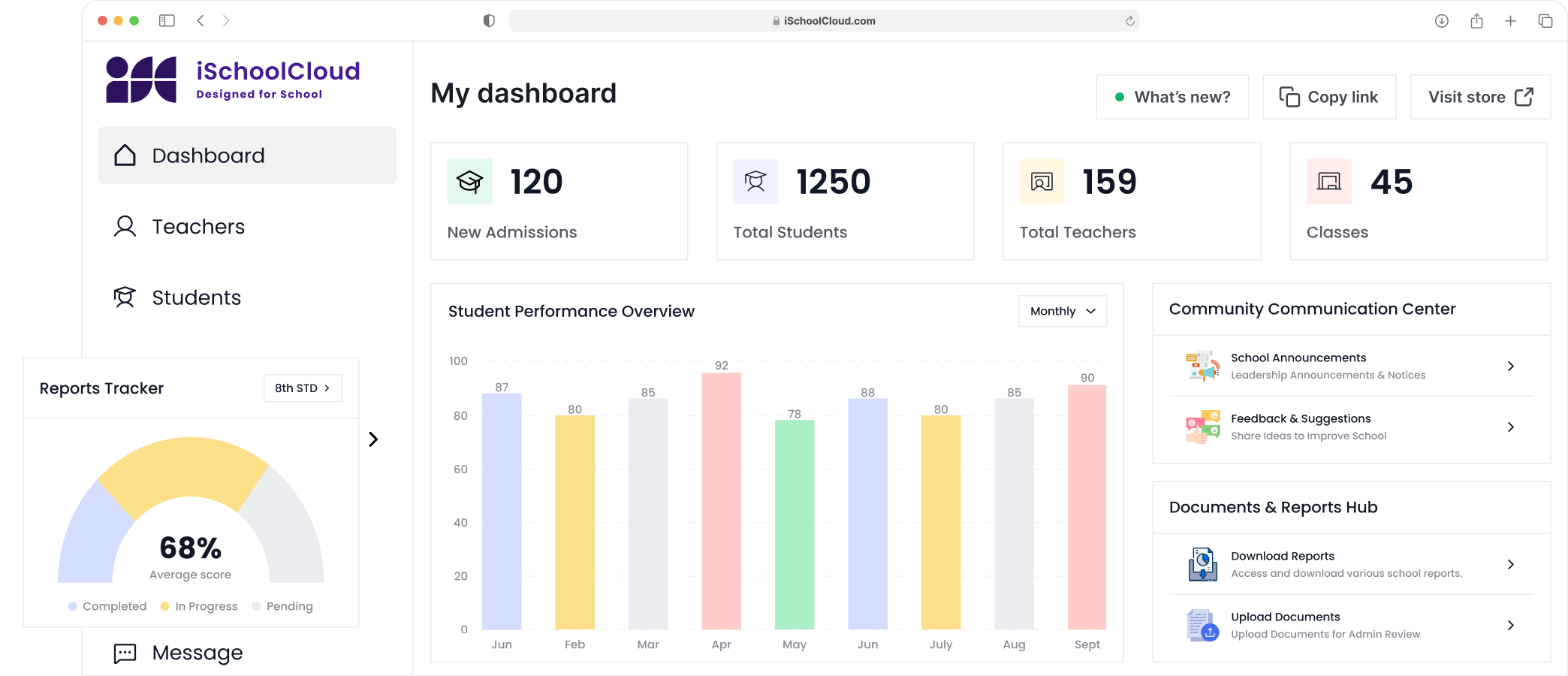Open the Teachers menu item
1568x676 pixels.
point(198,227)
